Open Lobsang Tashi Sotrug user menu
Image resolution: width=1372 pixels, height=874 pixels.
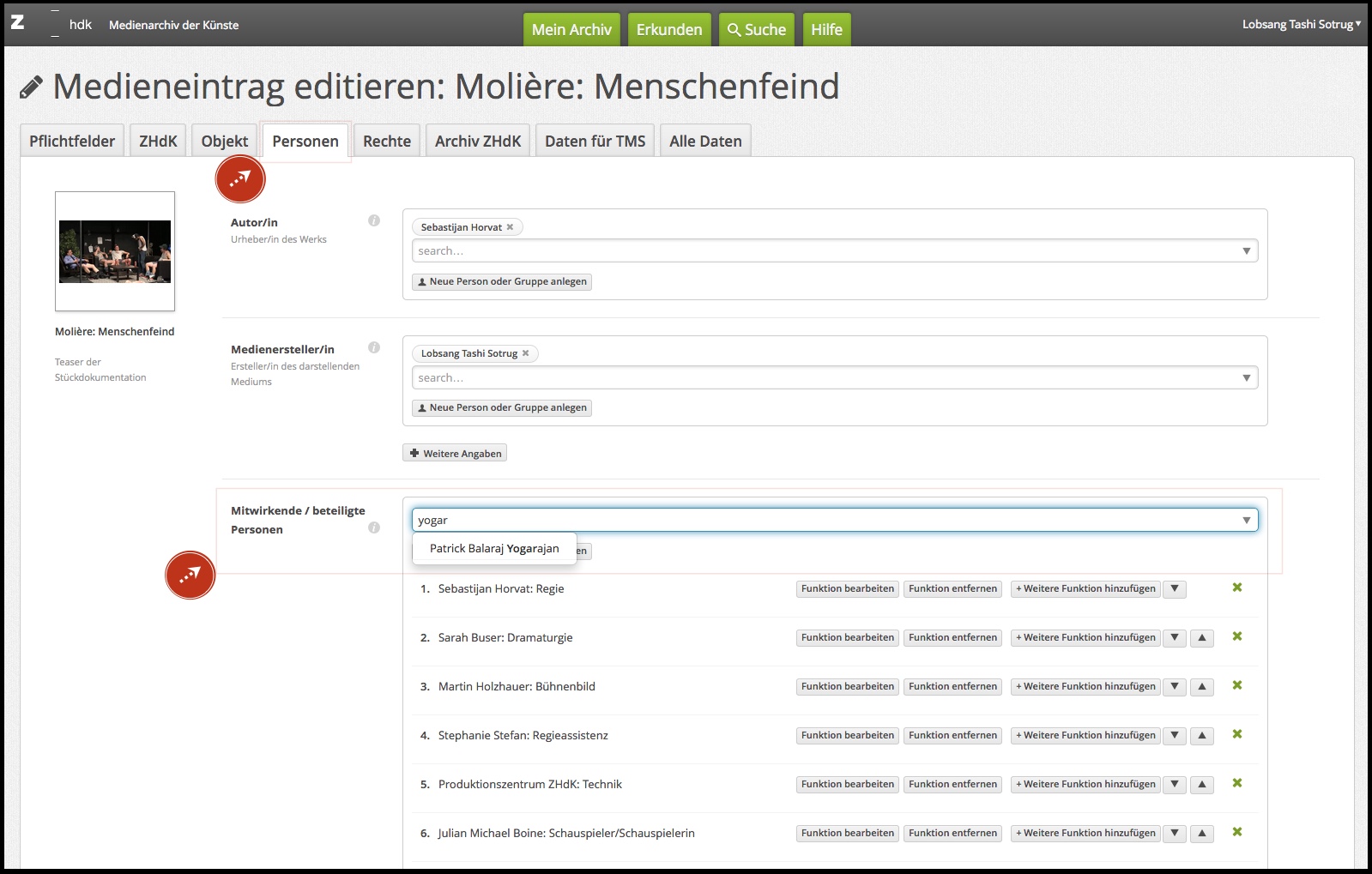click(x=1301, y=24)
